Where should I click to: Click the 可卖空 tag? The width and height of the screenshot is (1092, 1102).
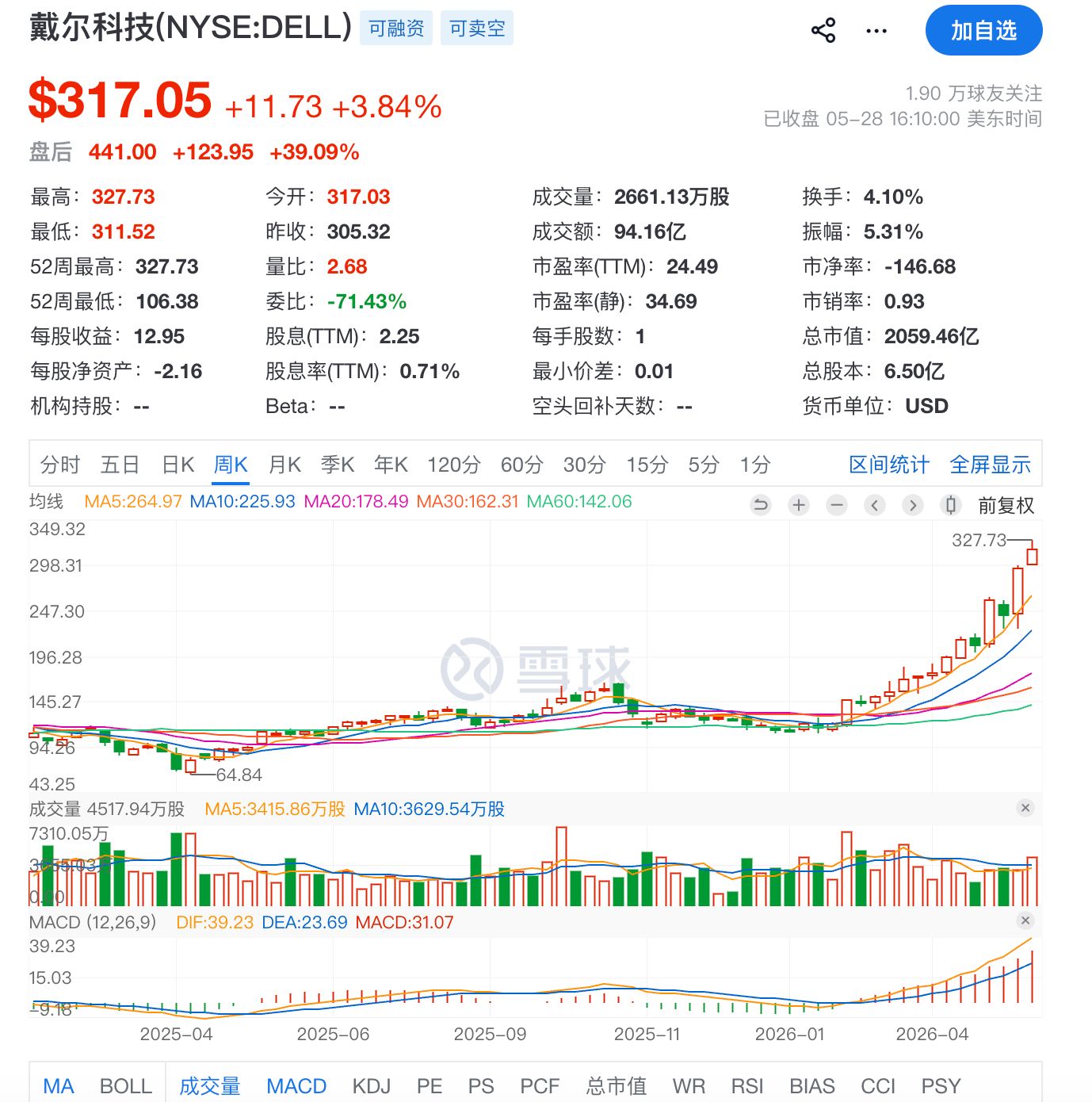(477, 29)
